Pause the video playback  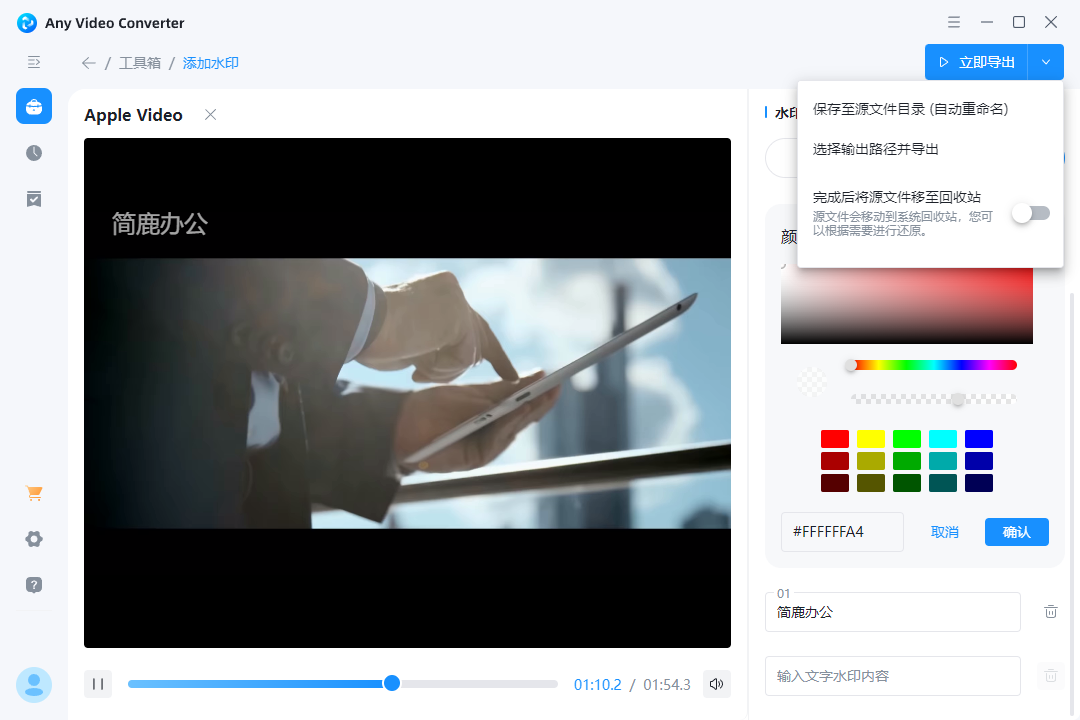[98, 684]
